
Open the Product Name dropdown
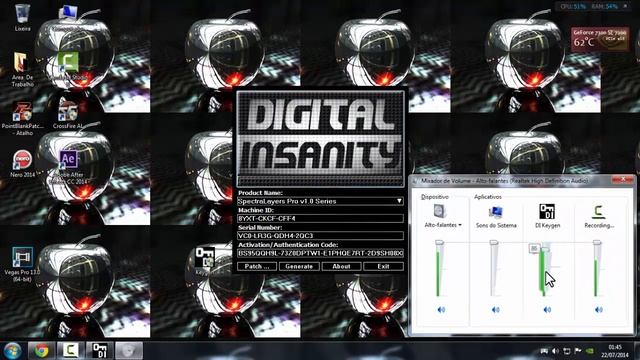pyautogui.click(x=400, y=201)
